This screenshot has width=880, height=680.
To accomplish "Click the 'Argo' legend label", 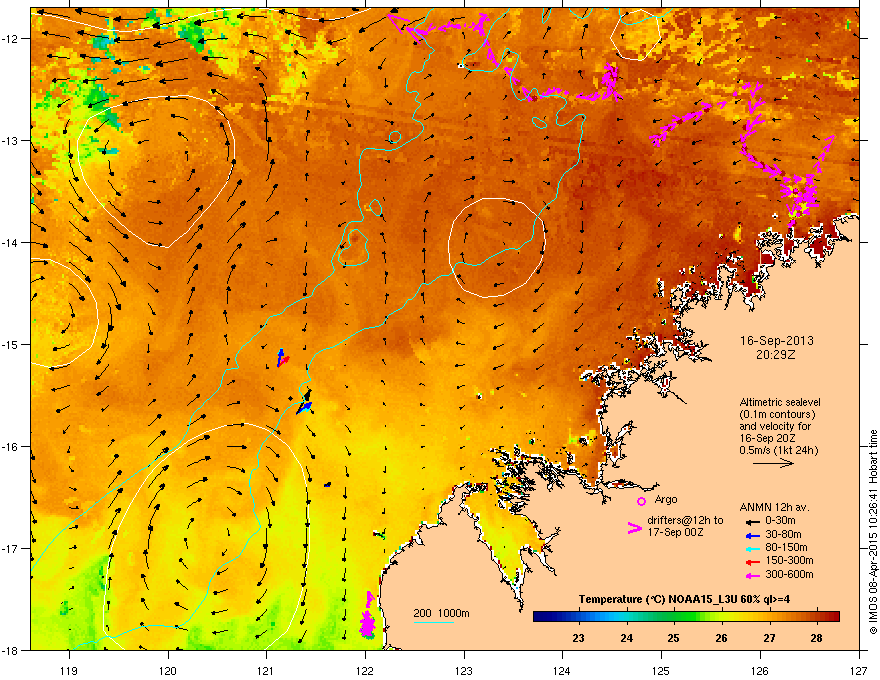I will [666, 499].
